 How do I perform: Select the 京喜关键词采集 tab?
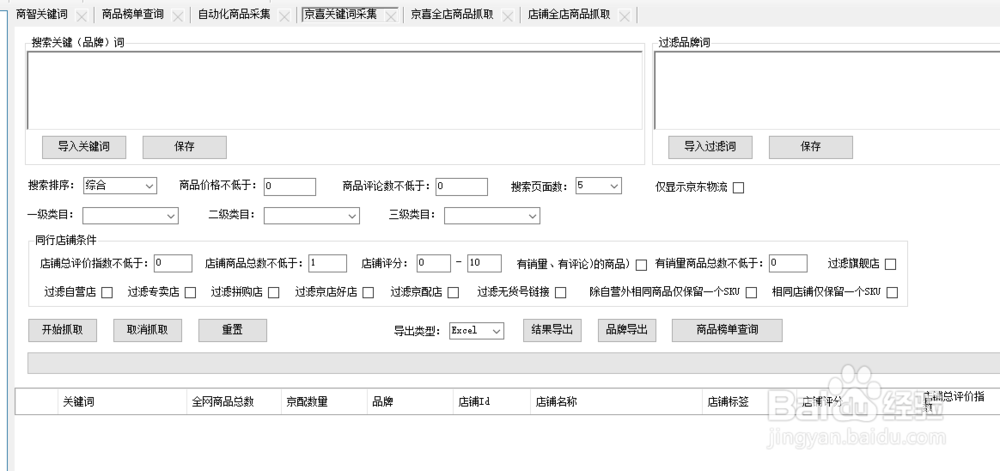point(341,14)
